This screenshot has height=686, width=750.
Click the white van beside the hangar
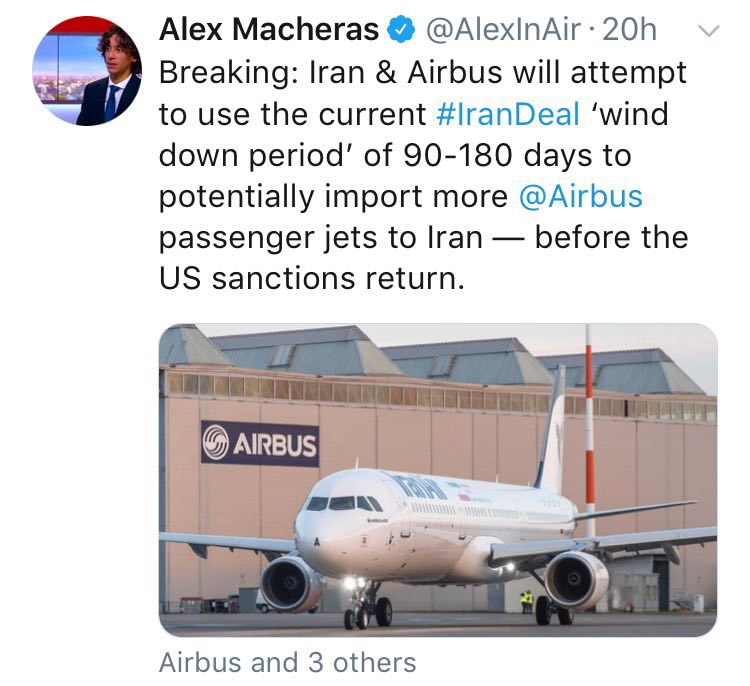pos(264,601)
